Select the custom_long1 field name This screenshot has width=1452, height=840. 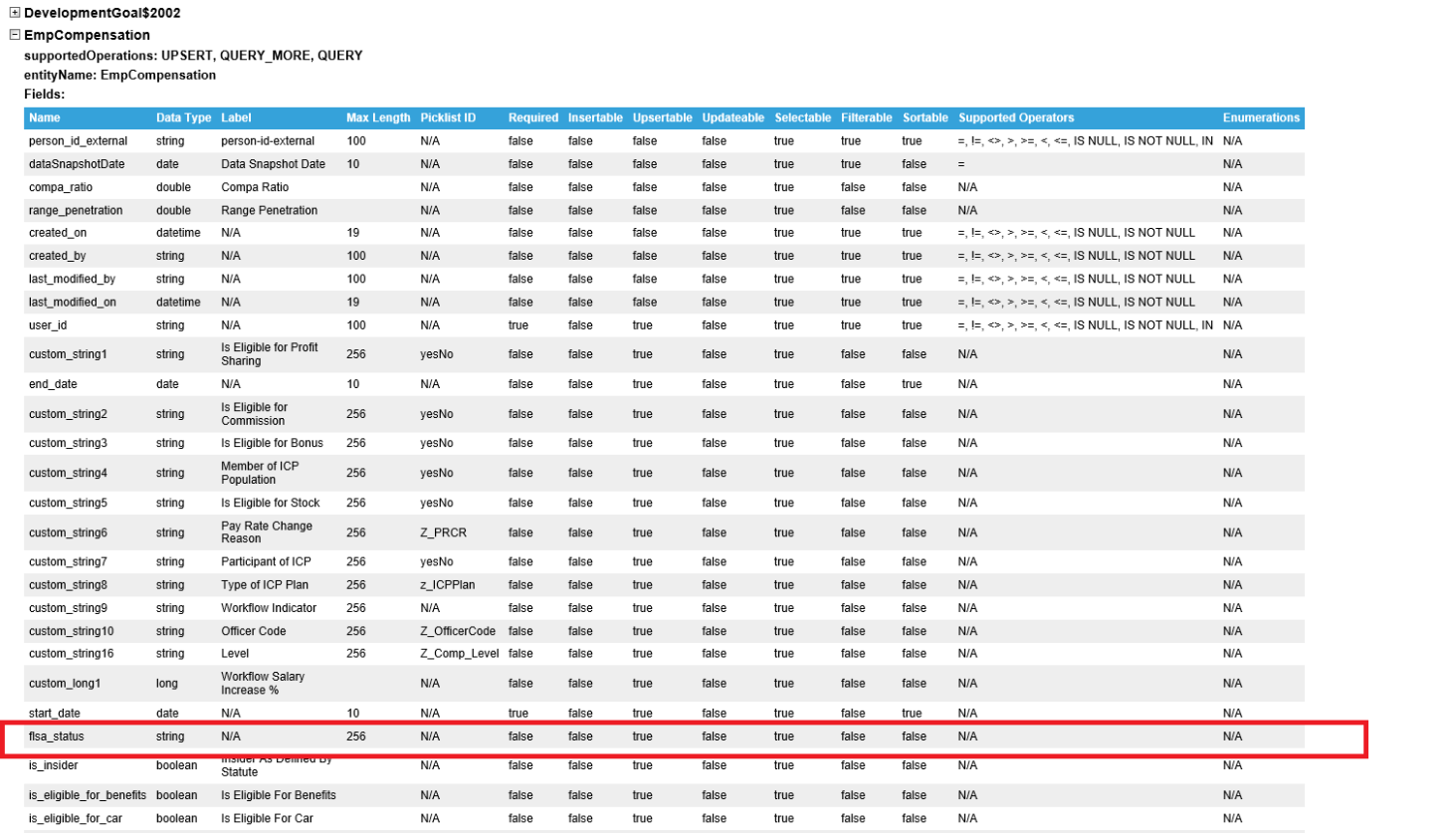coord(65,684)
